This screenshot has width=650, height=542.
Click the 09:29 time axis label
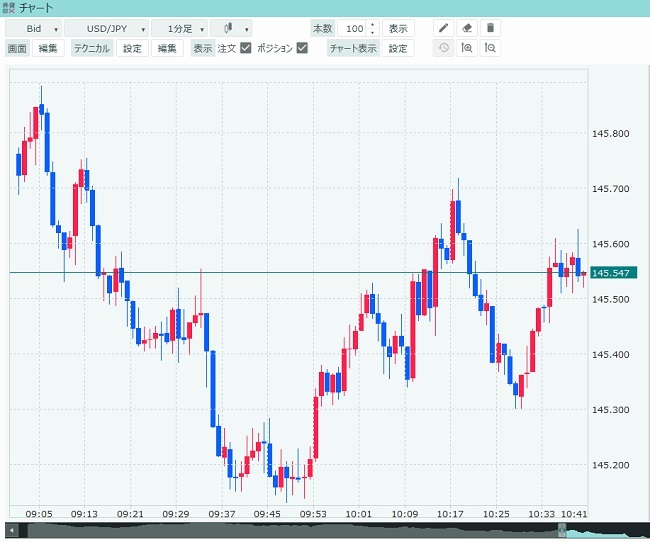pyautogui.click(x=176, y=514)
